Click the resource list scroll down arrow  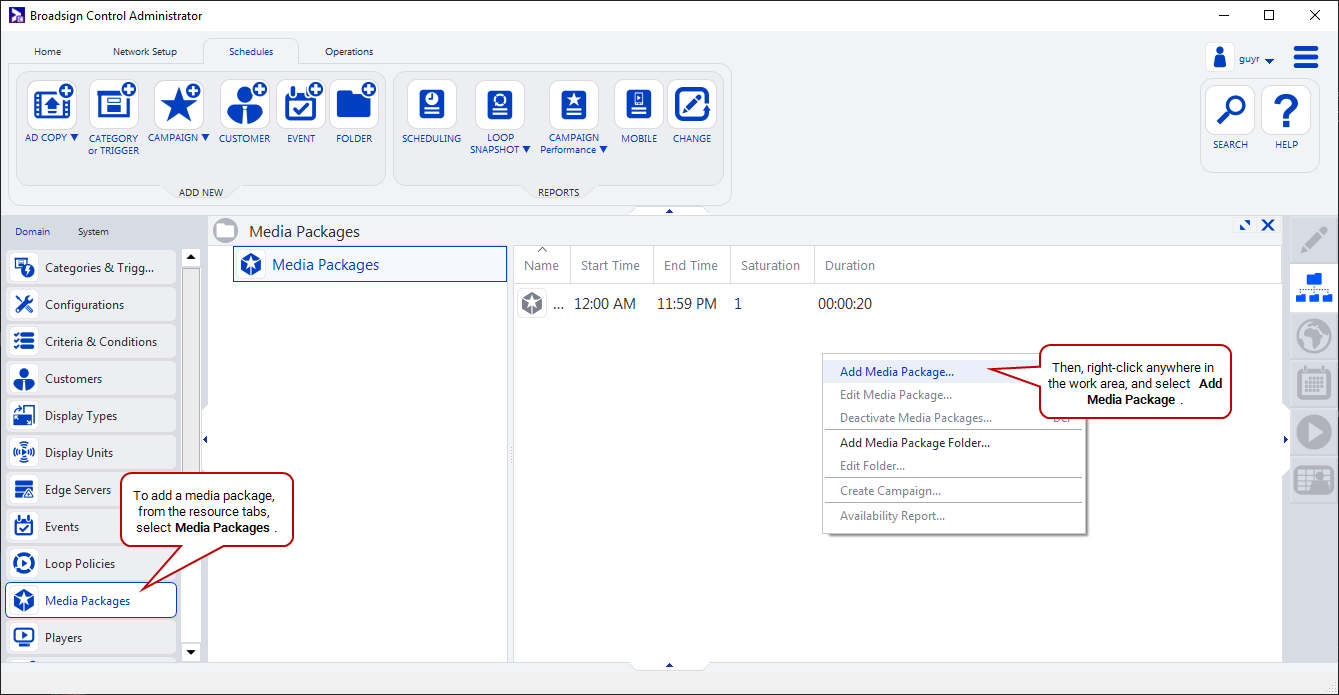191,653
